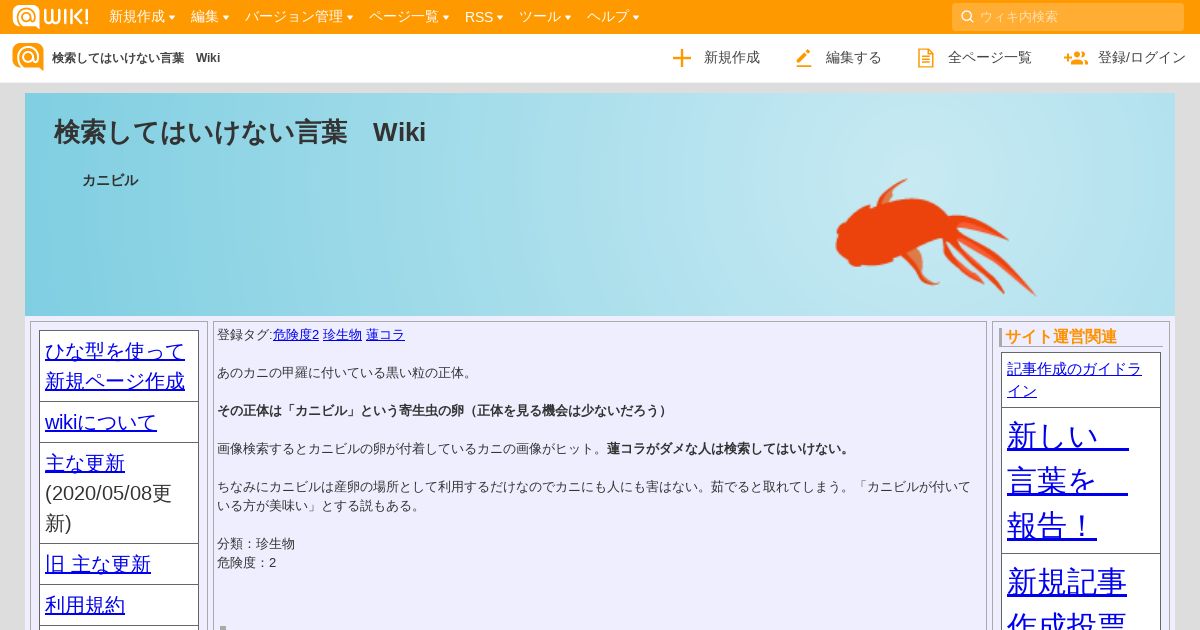Click the goldfish image in banner

pos(935,238)
